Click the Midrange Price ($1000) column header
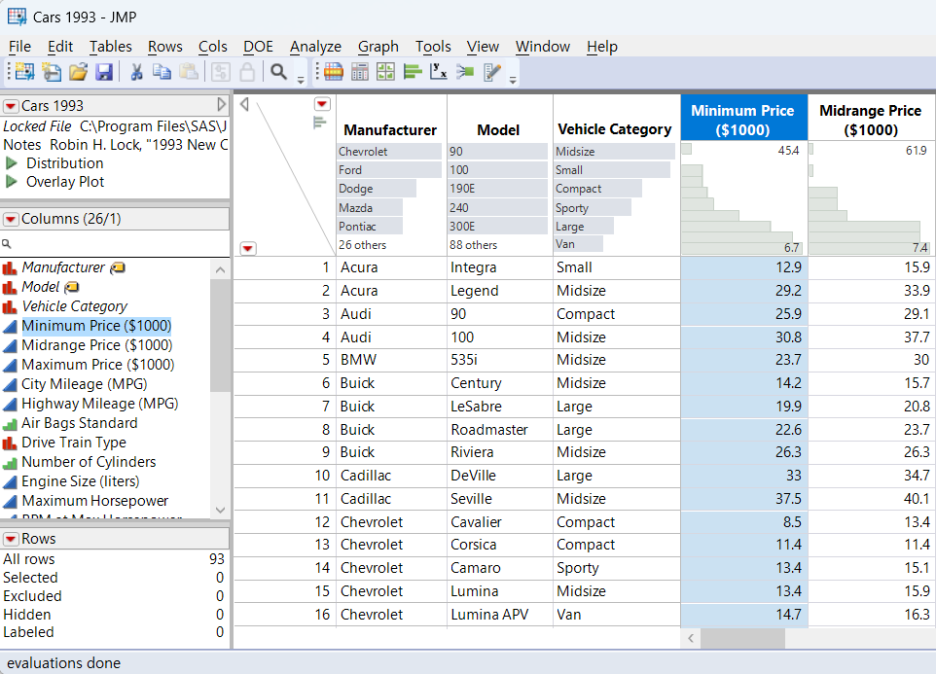Image resolution: width=936 pixels, height=674 pixels. click(870, 119)
